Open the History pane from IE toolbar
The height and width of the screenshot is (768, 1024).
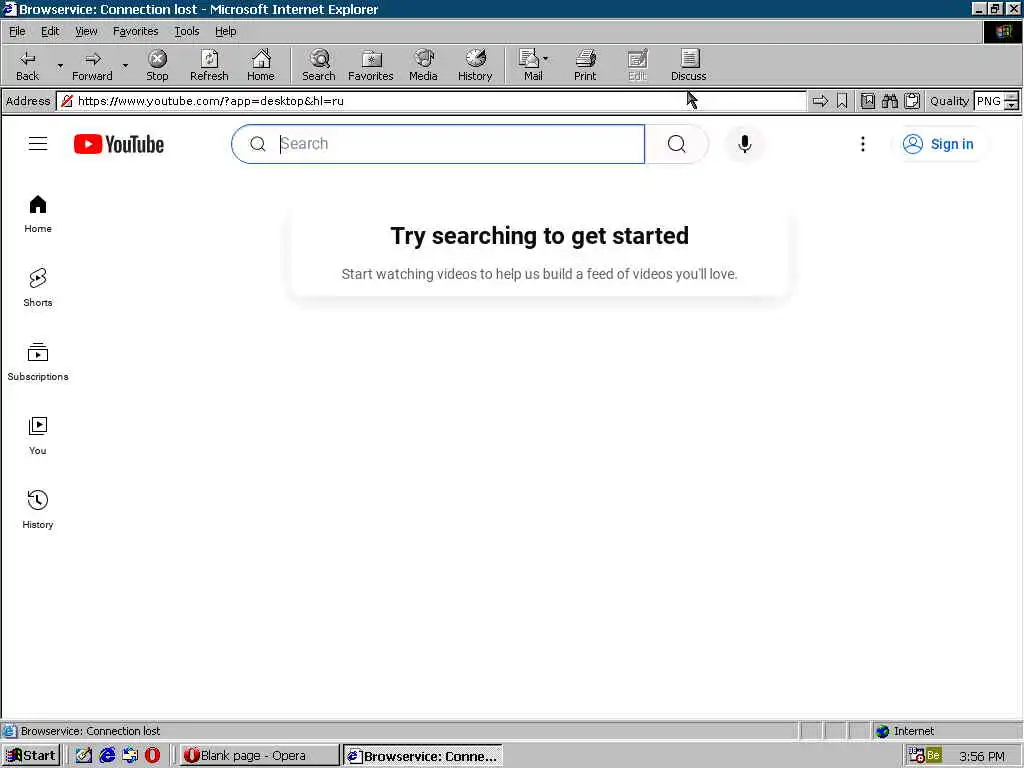pos(475,65)
